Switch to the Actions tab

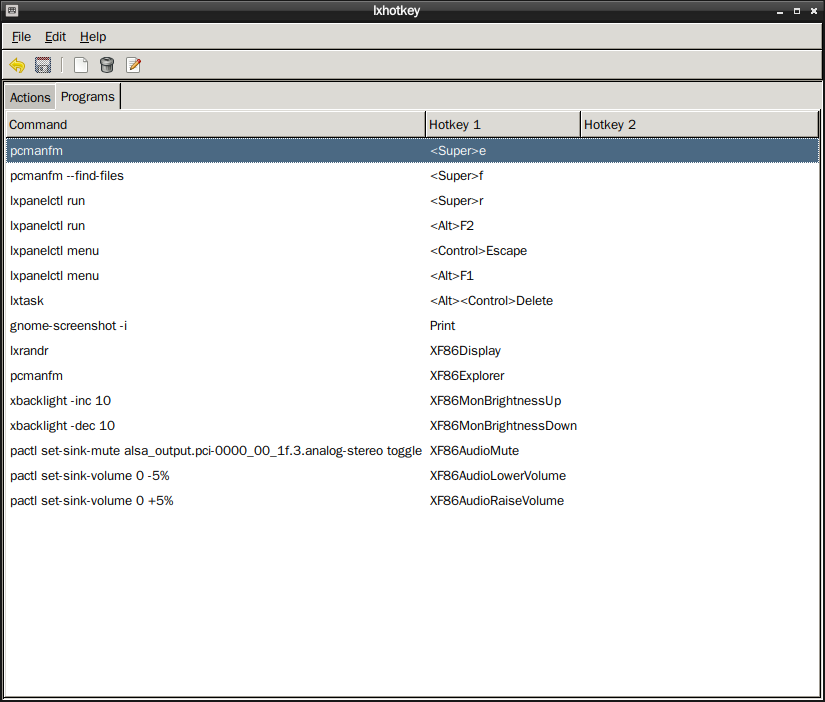30,97
